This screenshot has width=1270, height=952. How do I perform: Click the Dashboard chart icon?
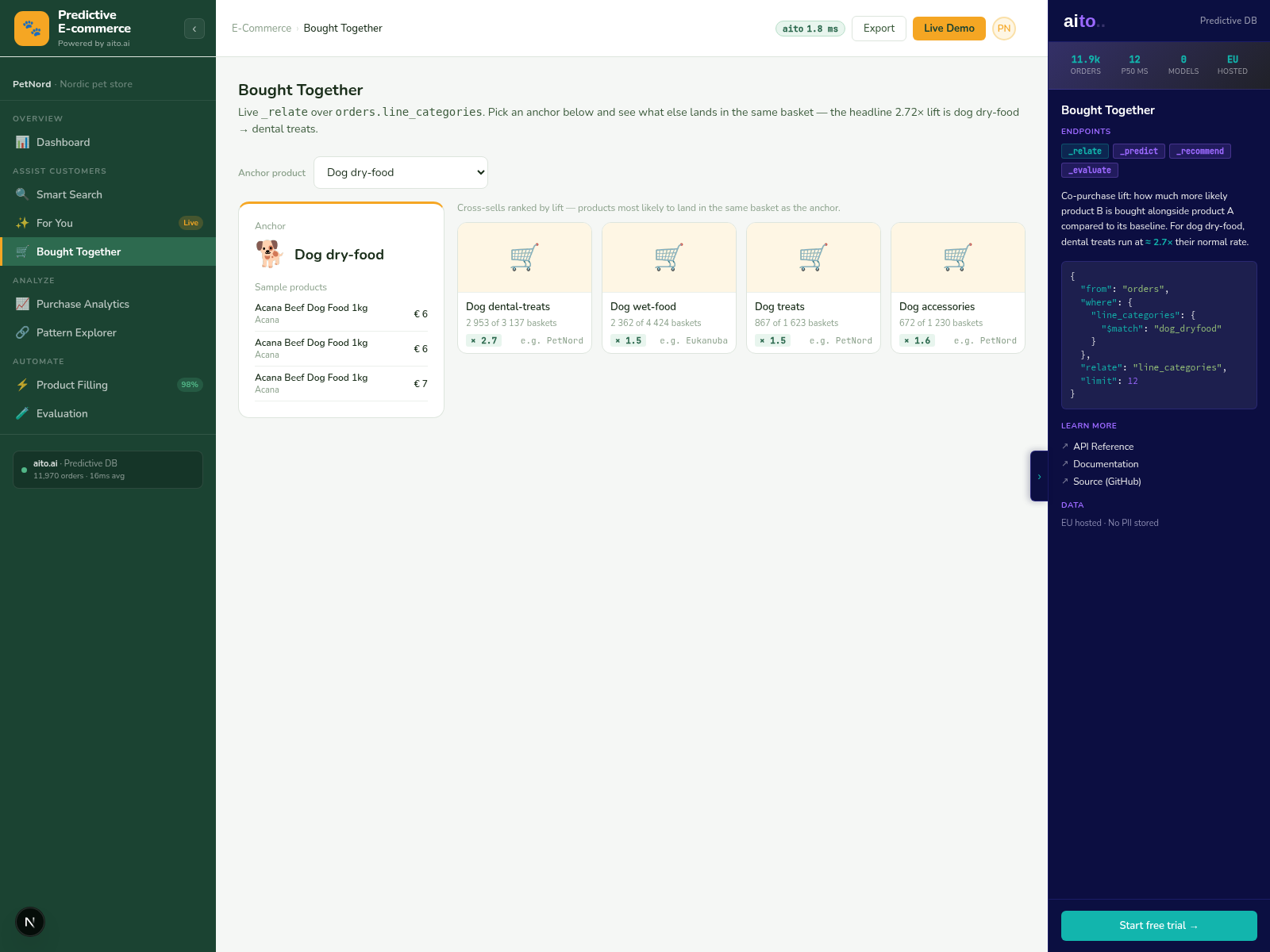click(22, 142)
